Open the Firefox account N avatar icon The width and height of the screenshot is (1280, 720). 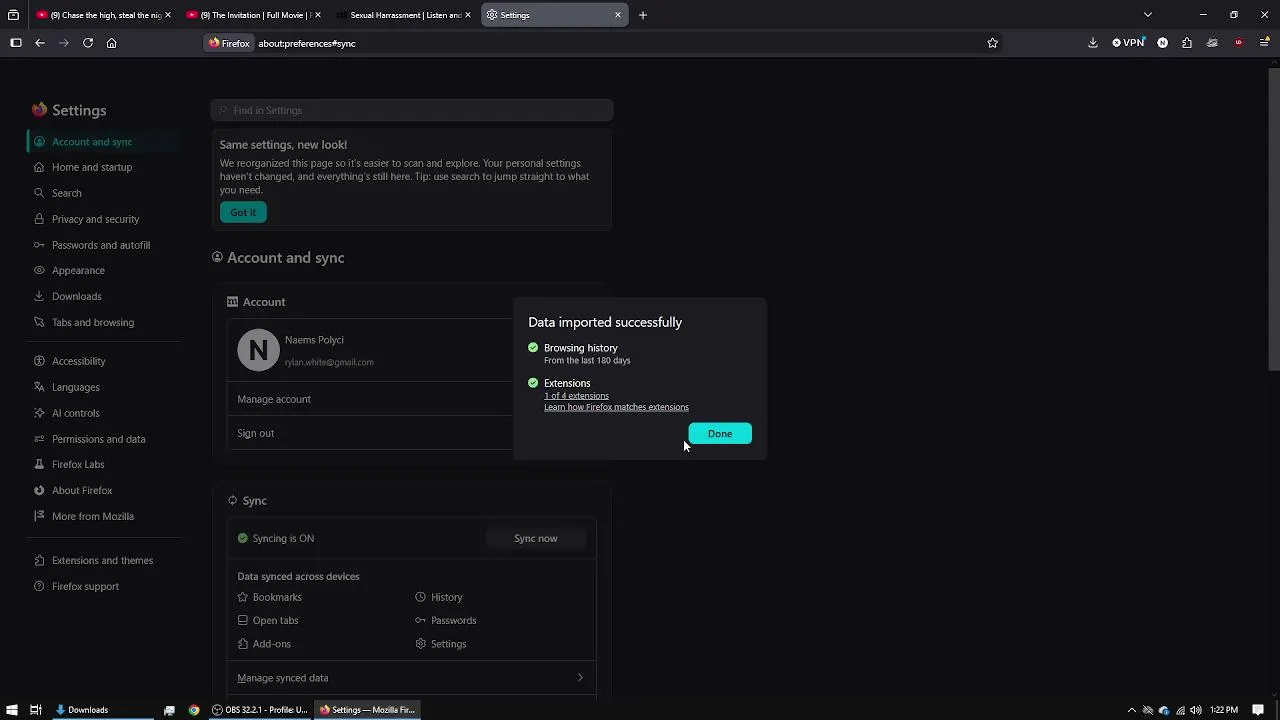tap(1162, 43)
